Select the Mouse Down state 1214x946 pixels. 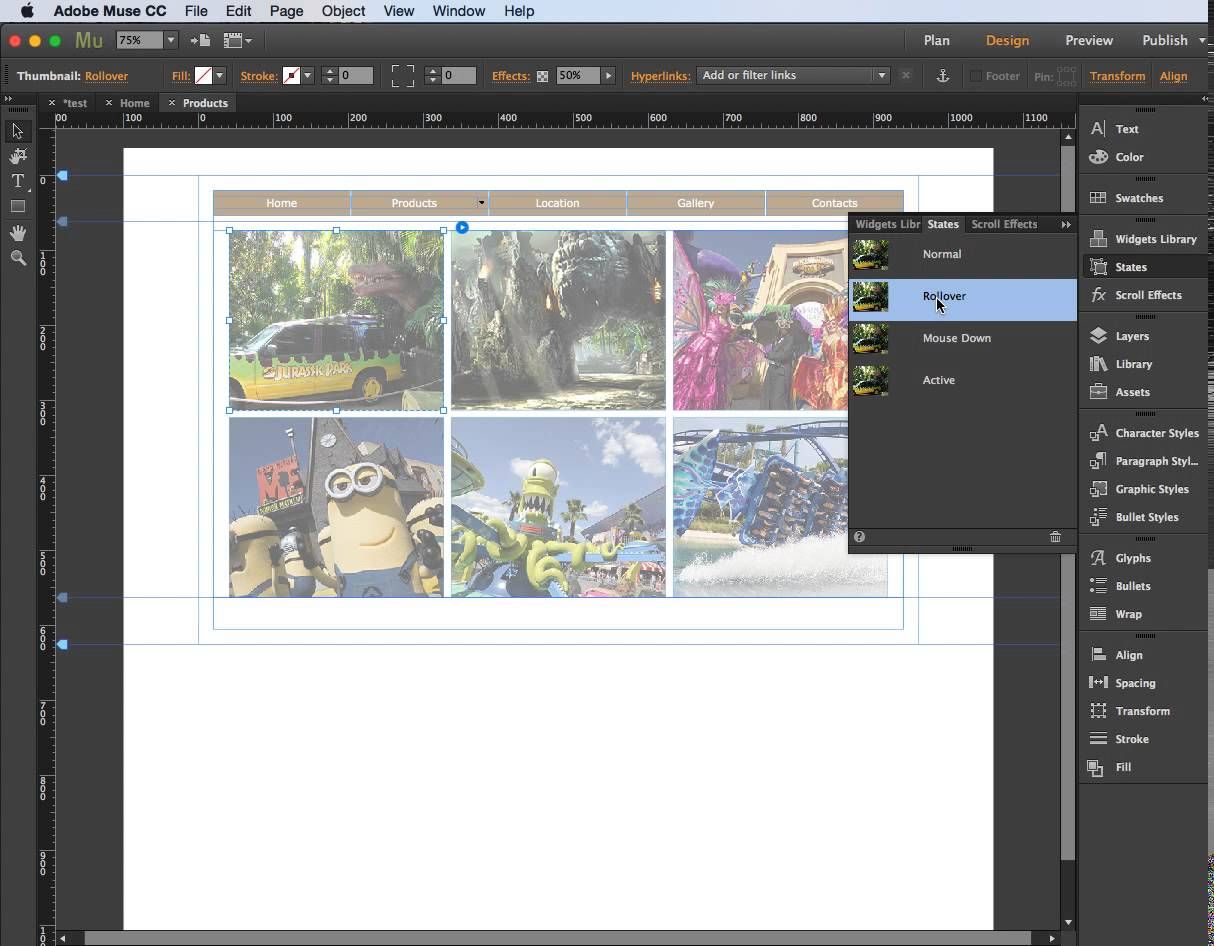[x=956, y=338]
